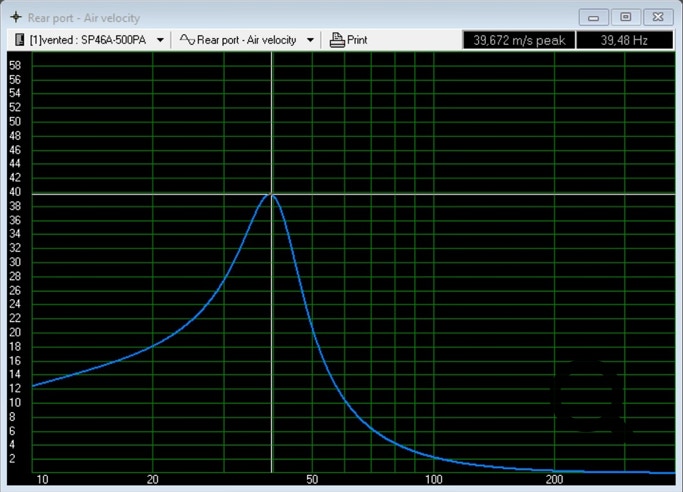Click the window title Rear port - Air velocity
The width and height of the screenshot is (683, 492).
tap(84, 17)
